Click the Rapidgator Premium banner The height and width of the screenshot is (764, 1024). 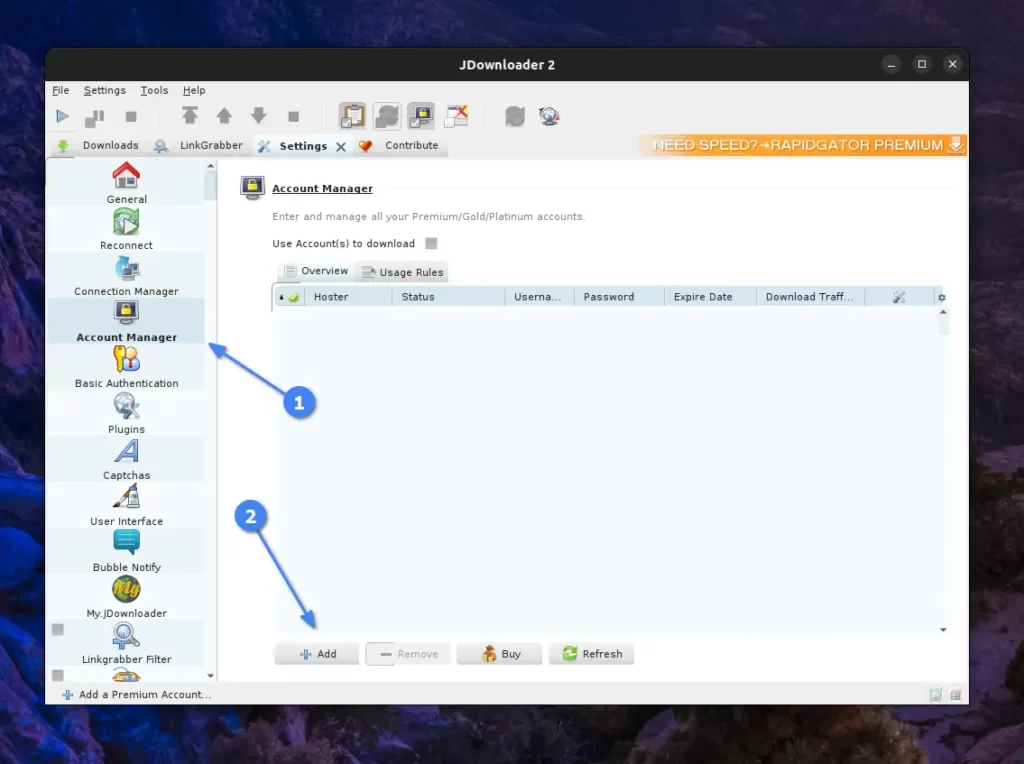tap(803, 145)
